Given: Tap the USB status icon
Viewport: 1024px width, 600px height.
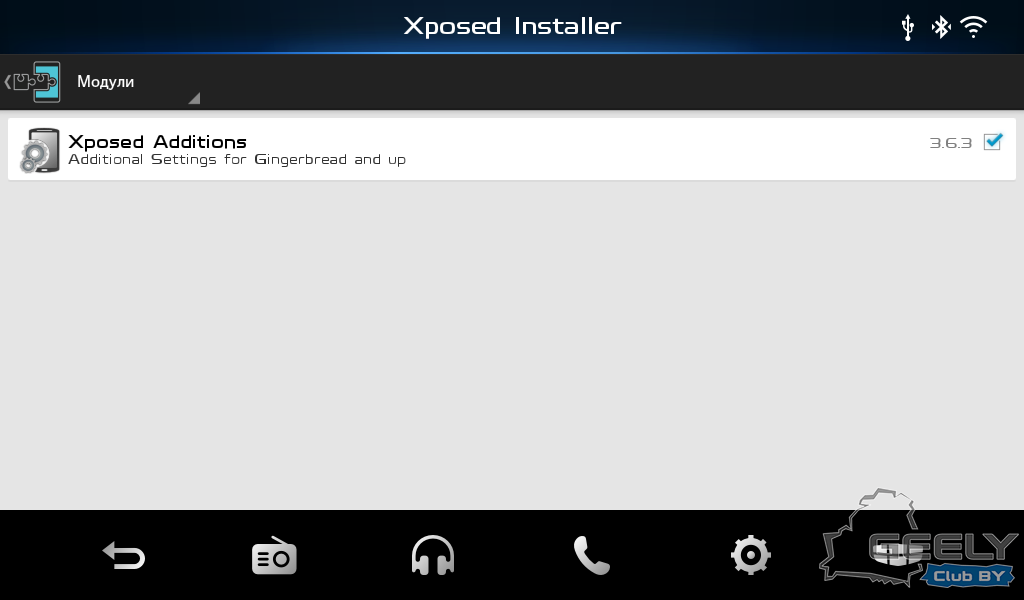Looking at the screenshot, I should coord(907,27).
